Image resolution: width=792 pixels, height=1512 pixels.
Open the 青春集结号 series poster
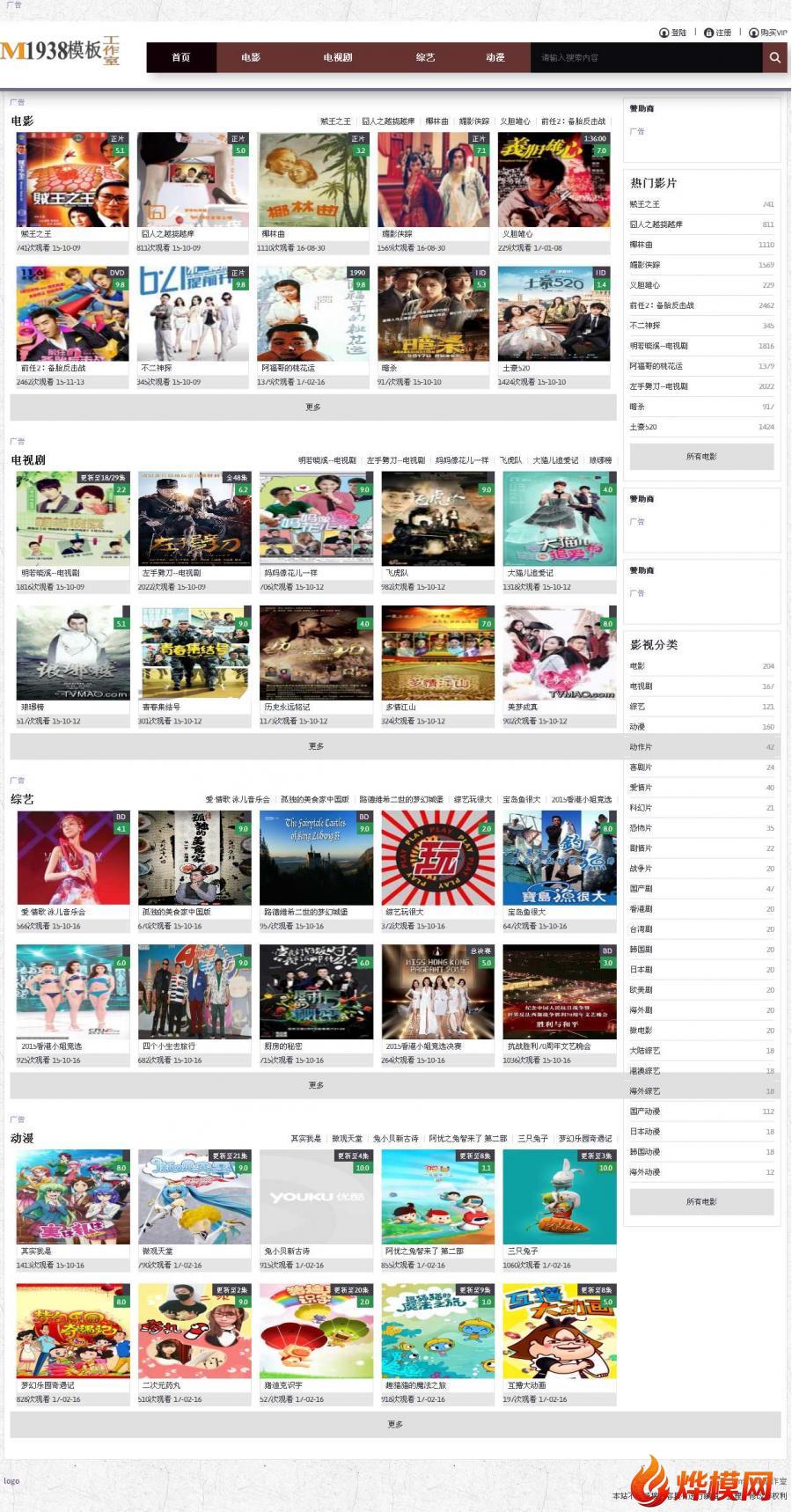pyautogui.click(x=194, y=653)
